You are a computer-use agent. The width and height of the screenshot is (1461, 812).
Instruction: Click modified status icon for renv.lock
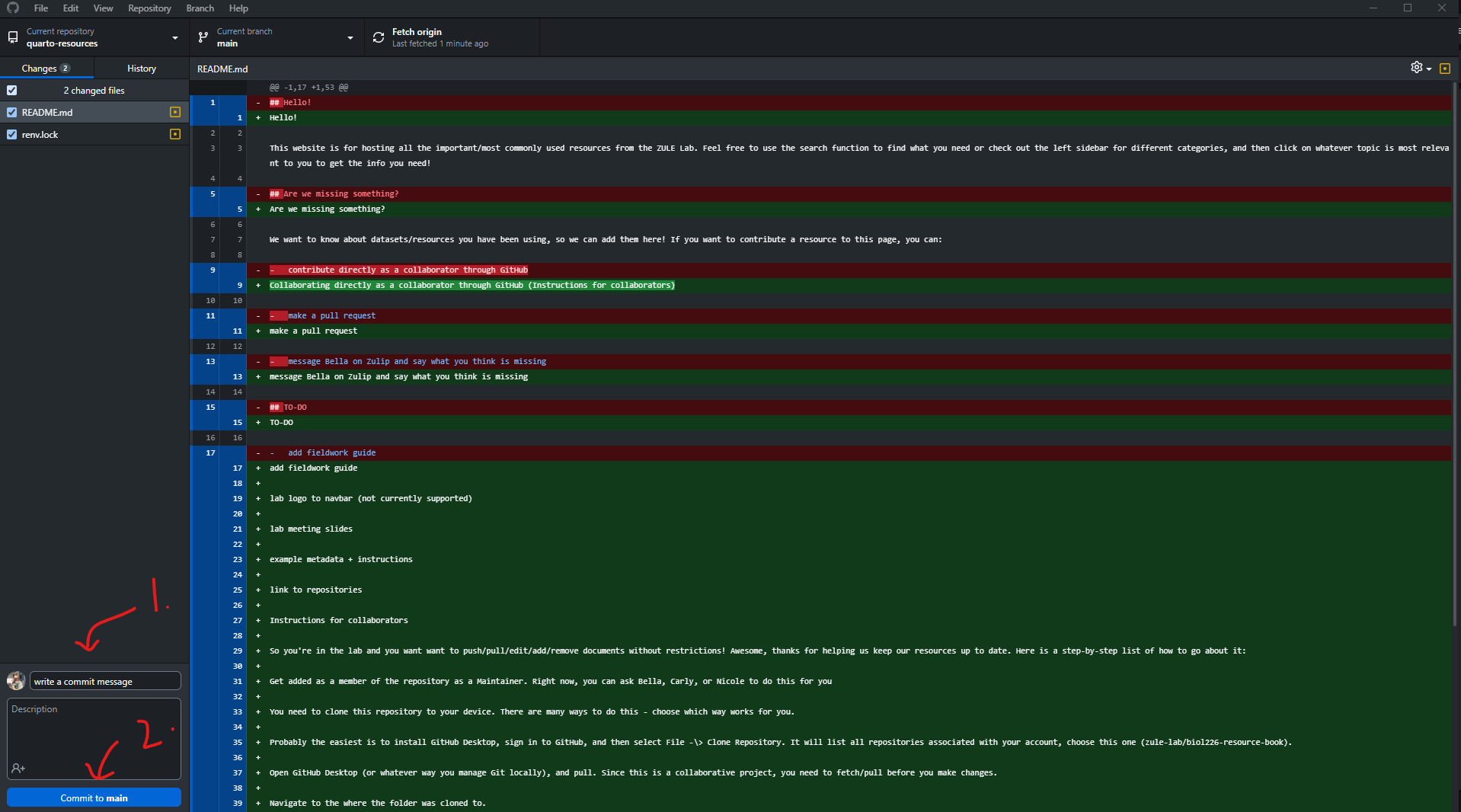tap(175, 134)
